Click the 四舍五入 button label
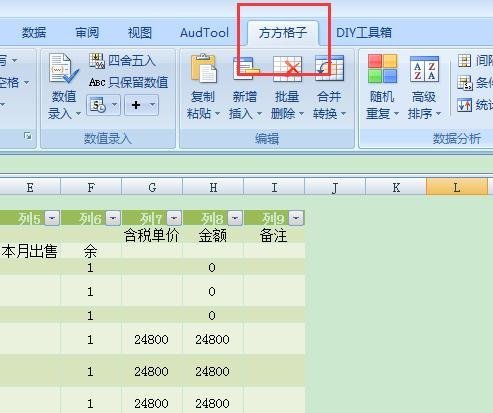The height and width of the screenshot is (413, 493). pos(132,61)
